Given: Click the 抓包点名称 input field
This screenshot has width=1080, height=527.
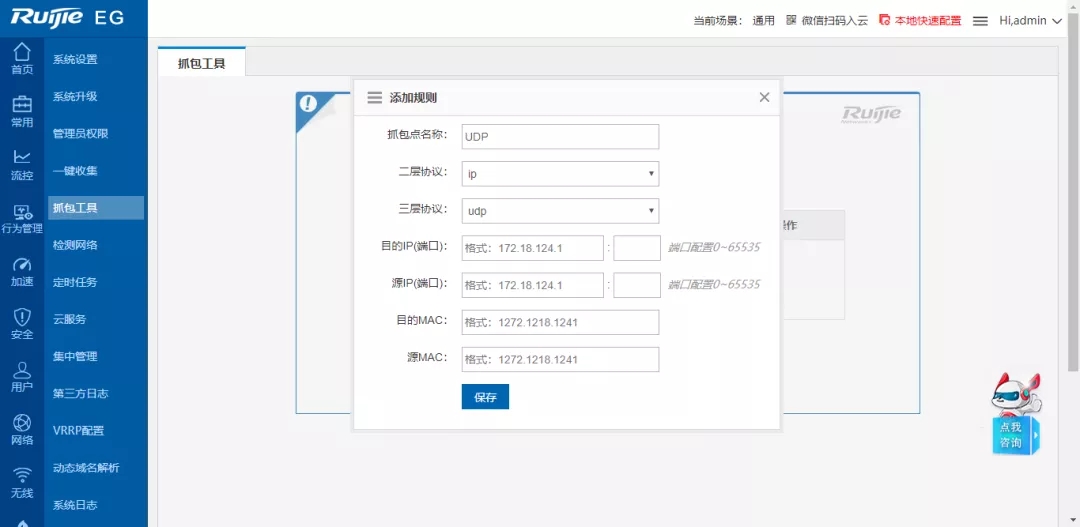Looking at the screenshot, I should pos(560,137).
